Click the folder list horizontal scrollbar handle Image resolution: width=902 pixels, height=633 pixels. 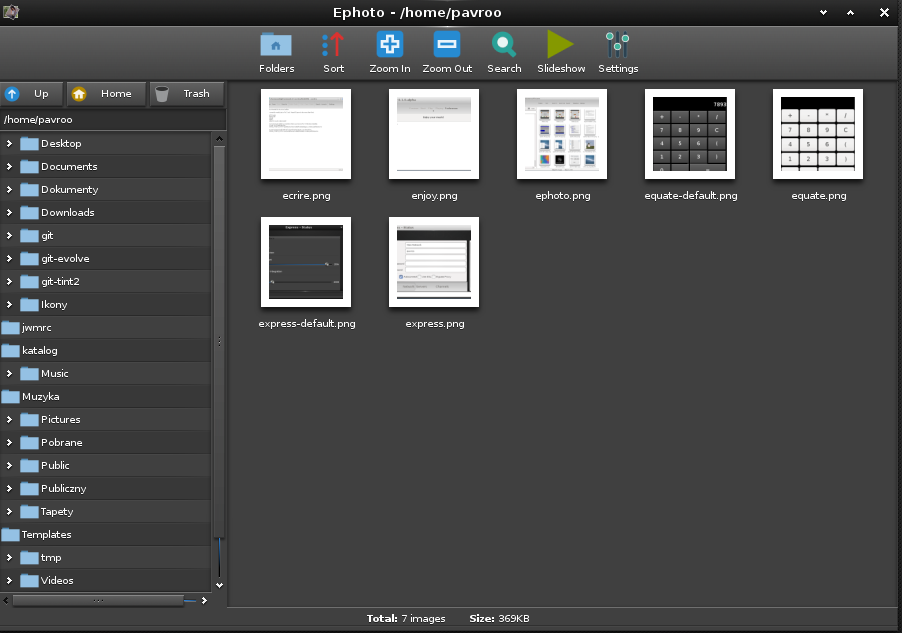pyautogui.click(x=98, y=601)
